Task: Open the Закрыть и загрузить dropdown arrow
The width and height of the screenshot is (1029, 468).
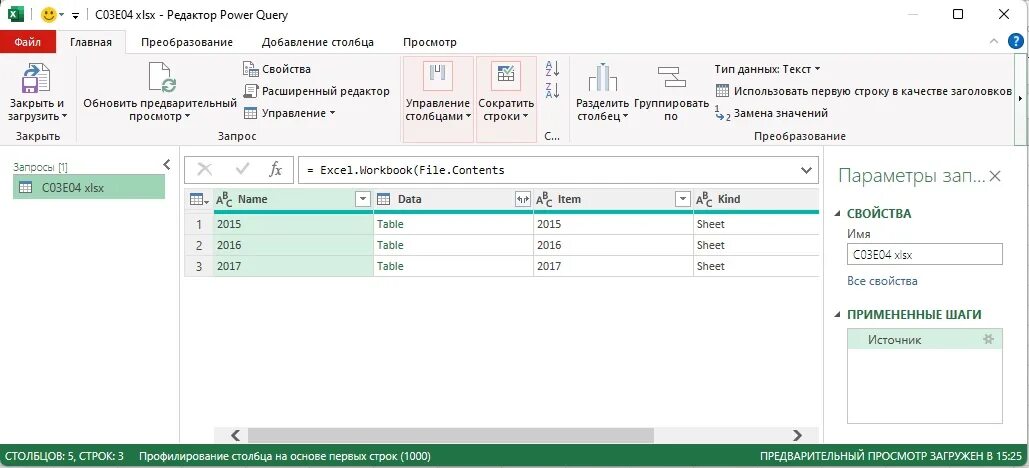Action: pyautogui.click(x=64, y=117)
